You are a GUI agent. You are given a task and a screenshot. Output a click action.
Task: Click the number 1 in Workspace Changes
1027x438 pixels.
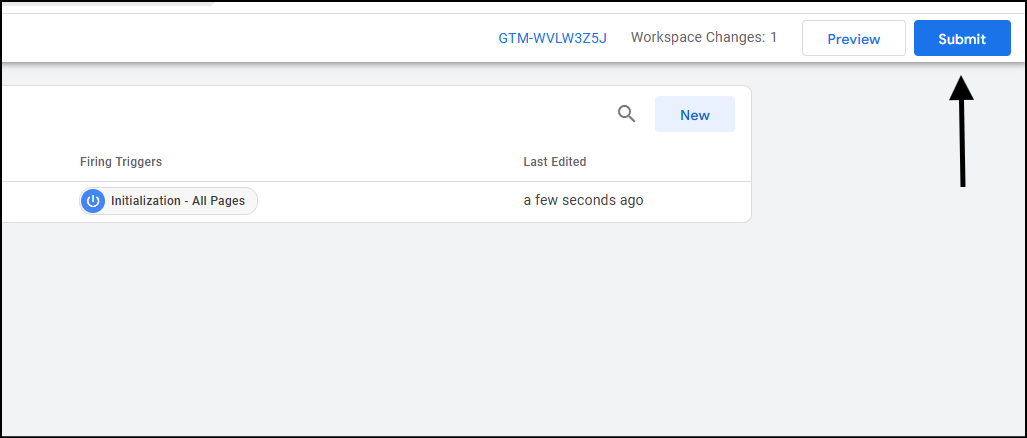(774, 37)
